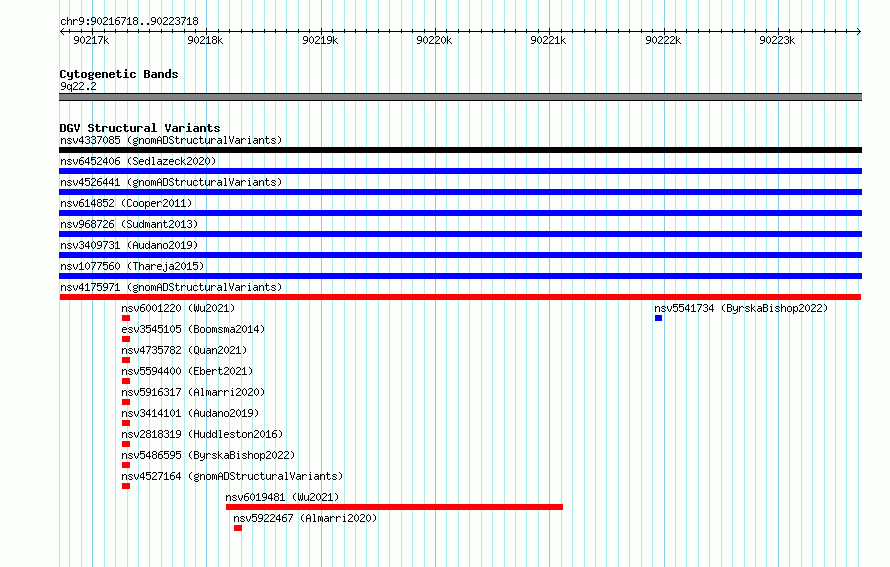The image size is (890, 567).
Task: Click blue bar beneath nsv4526441 label
Action: 460,192
